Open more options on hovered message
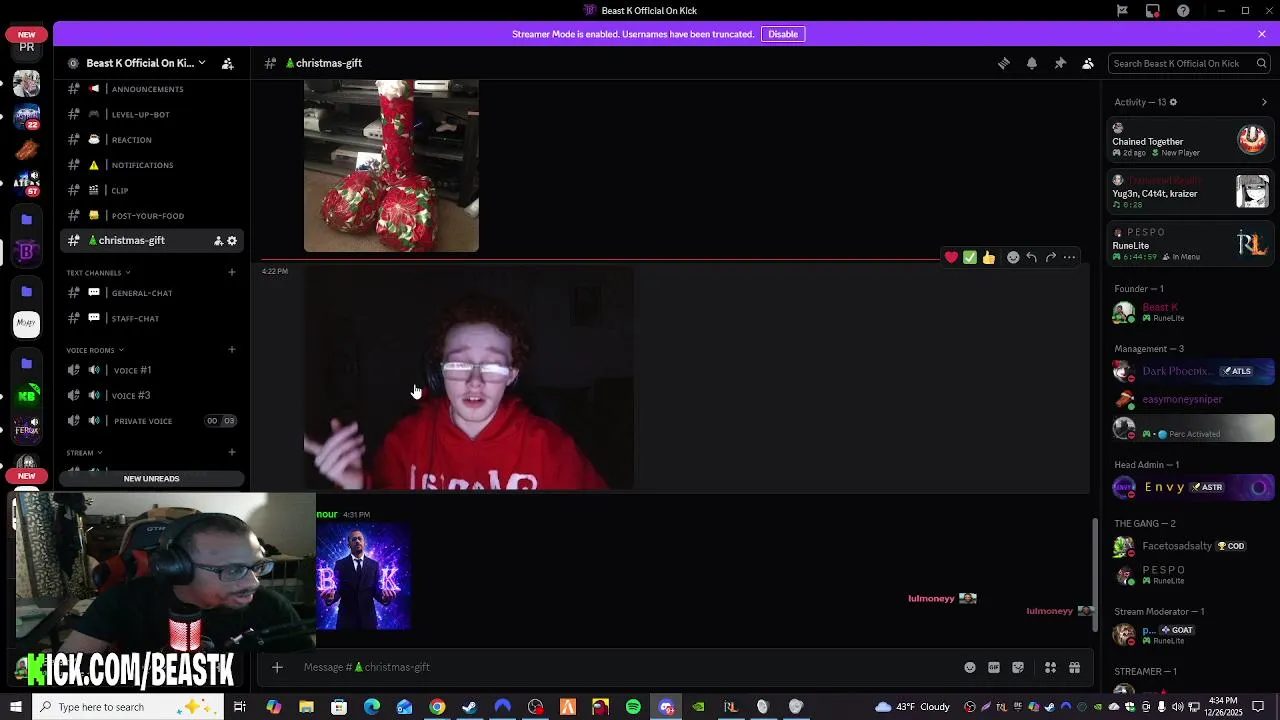The width and height of the screenshot is (1280, 720). tap(1069, 258)
